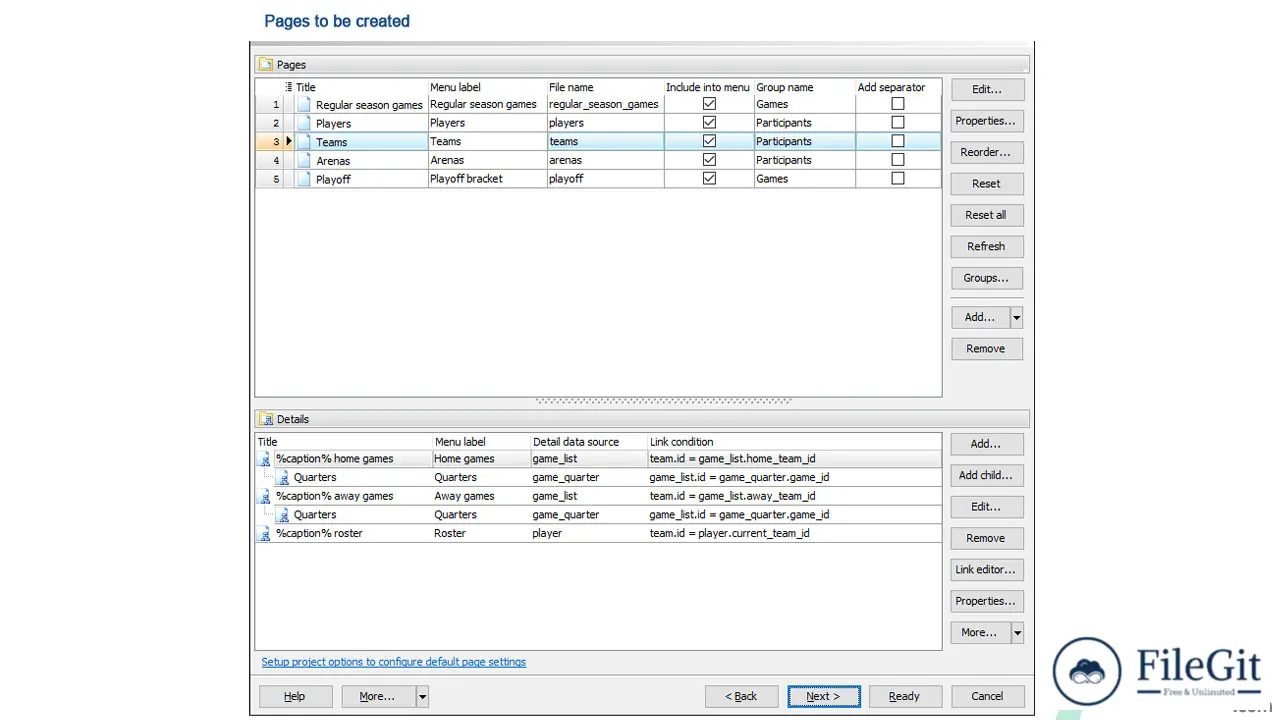Click the detail icon for %caption% roster
Image resolution: width=1280 pixels, height=720 pixels.
[264, 534]
